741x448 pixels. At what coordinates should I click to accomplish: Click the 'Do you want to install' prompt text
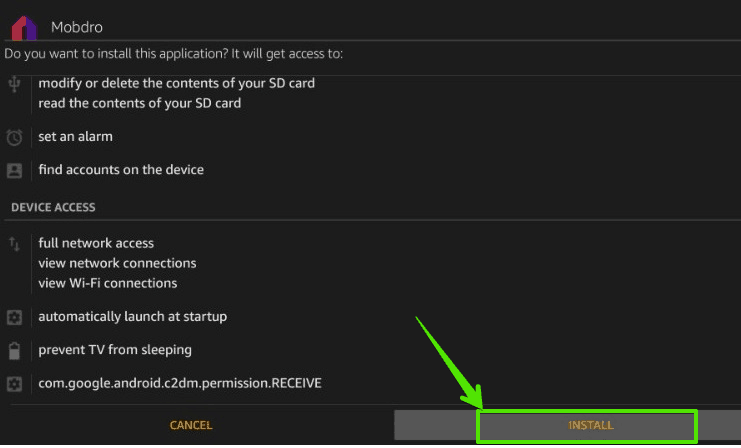tap(173, 54)
